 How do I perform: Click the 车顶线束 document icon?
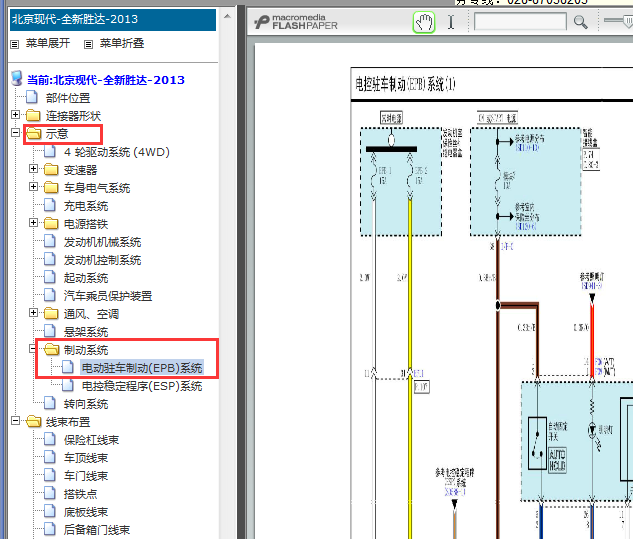(50, 457)
